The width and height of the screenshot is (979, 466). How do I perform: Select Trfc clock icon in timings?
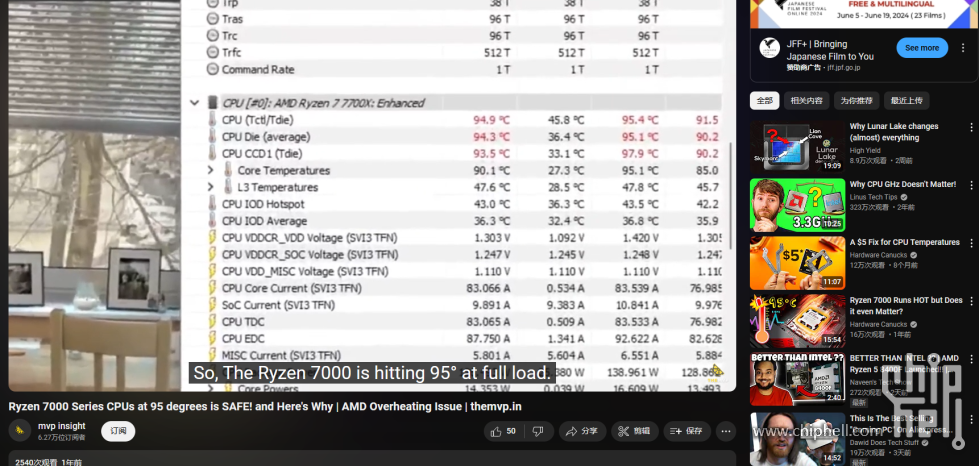(x=213, y=52)
